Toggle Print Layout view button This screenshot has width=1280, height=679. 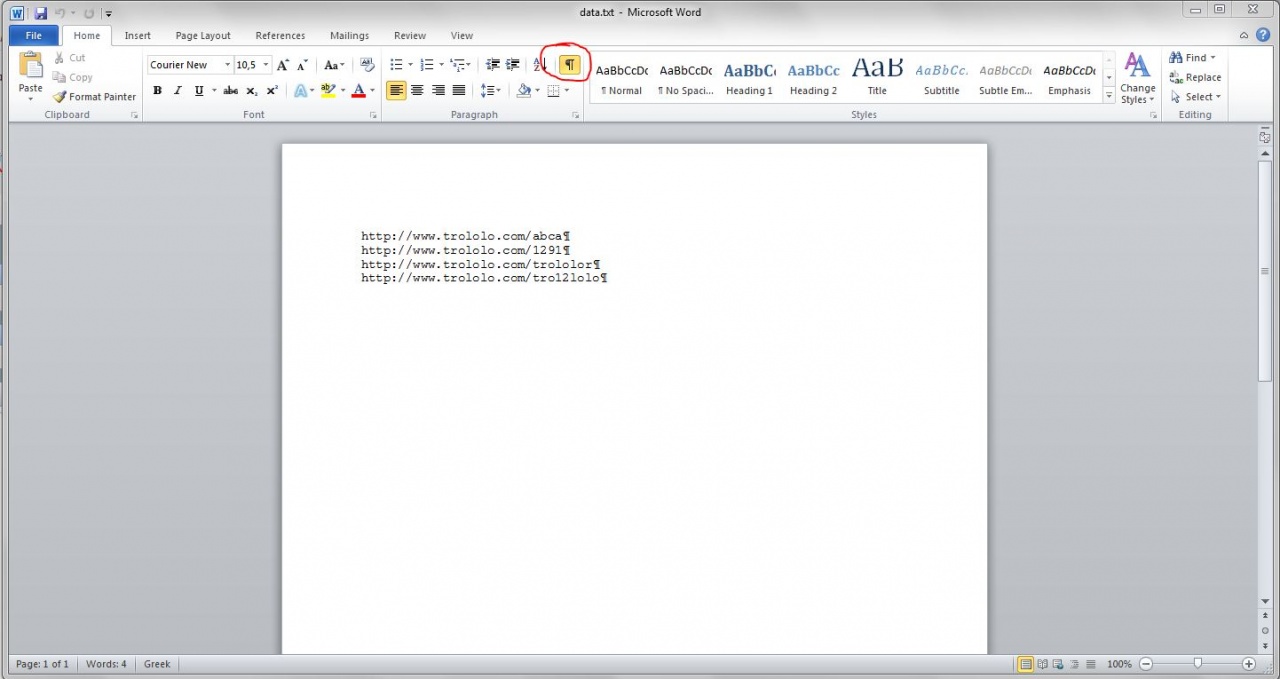1025,664
